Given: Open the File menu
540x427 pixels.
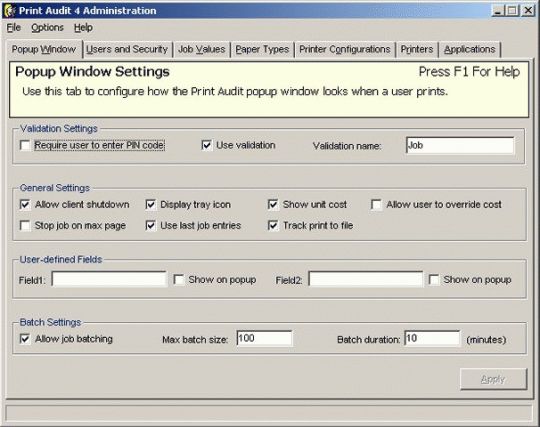Looking at the screenshot, I should [14, 28].
